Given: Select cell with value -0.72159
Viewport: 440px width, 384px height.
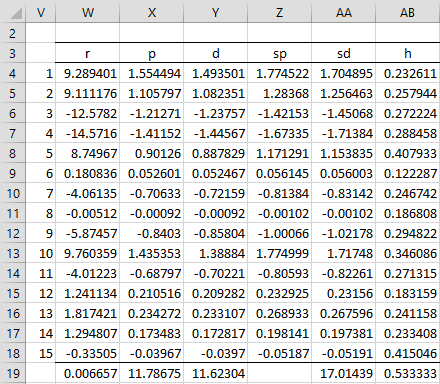Looking at the screenshot, I should [x=216, y=193].
